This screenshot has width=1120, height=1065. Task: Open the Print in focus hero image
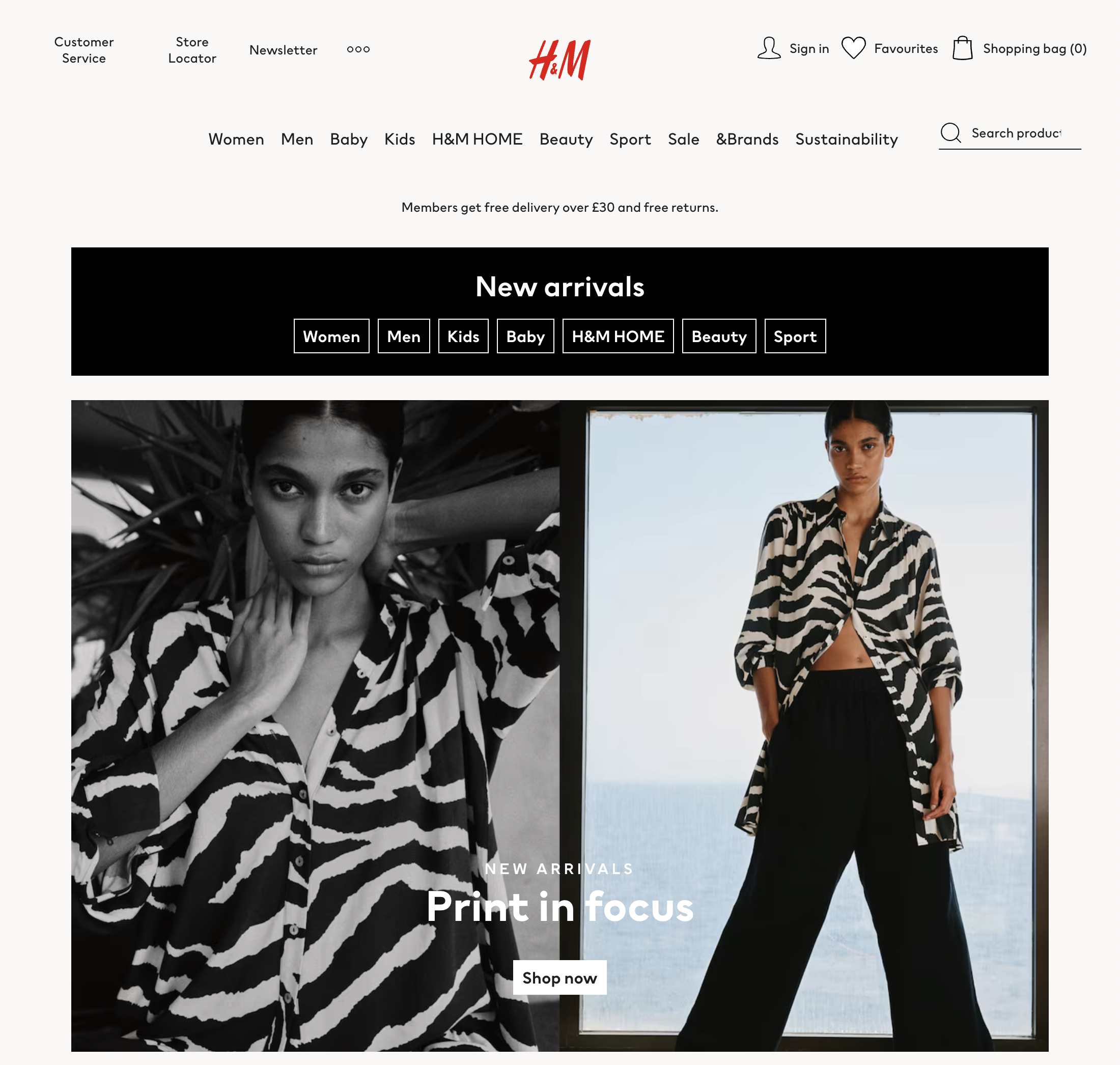click(559, 726)
